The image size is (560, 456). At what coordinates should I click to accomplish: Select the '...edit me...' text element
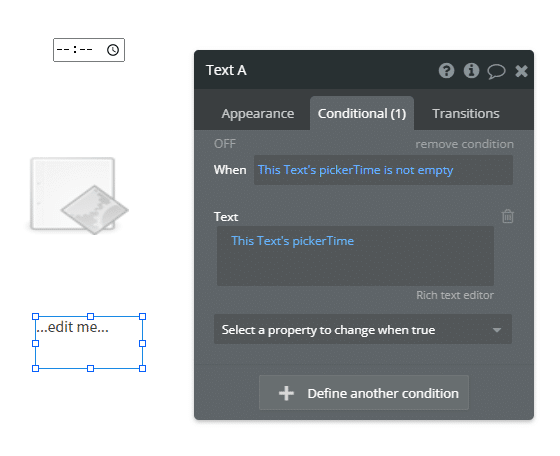coord(89,342)
